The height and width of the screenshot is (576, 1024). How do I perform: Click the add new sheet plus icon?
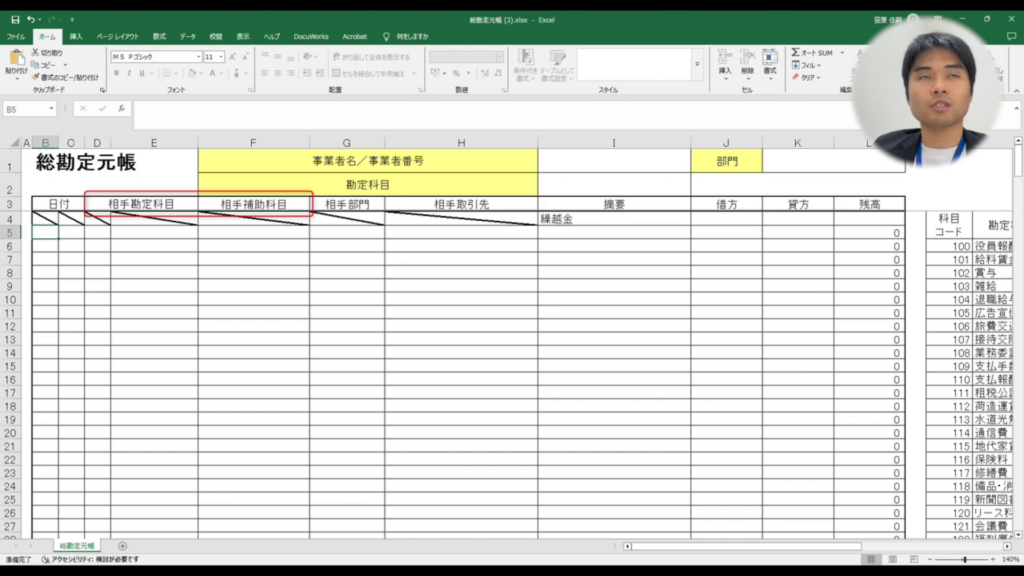[x=123, y=546]
